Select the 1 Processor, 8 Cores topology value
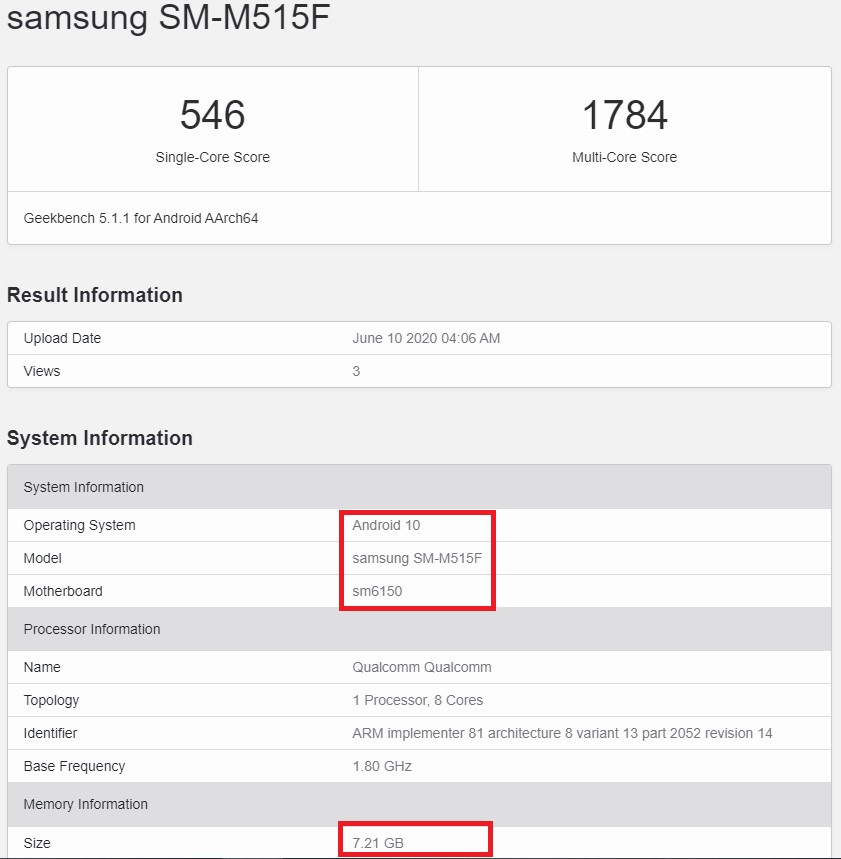This screenshot has width=841, height=859. [418, 700]
